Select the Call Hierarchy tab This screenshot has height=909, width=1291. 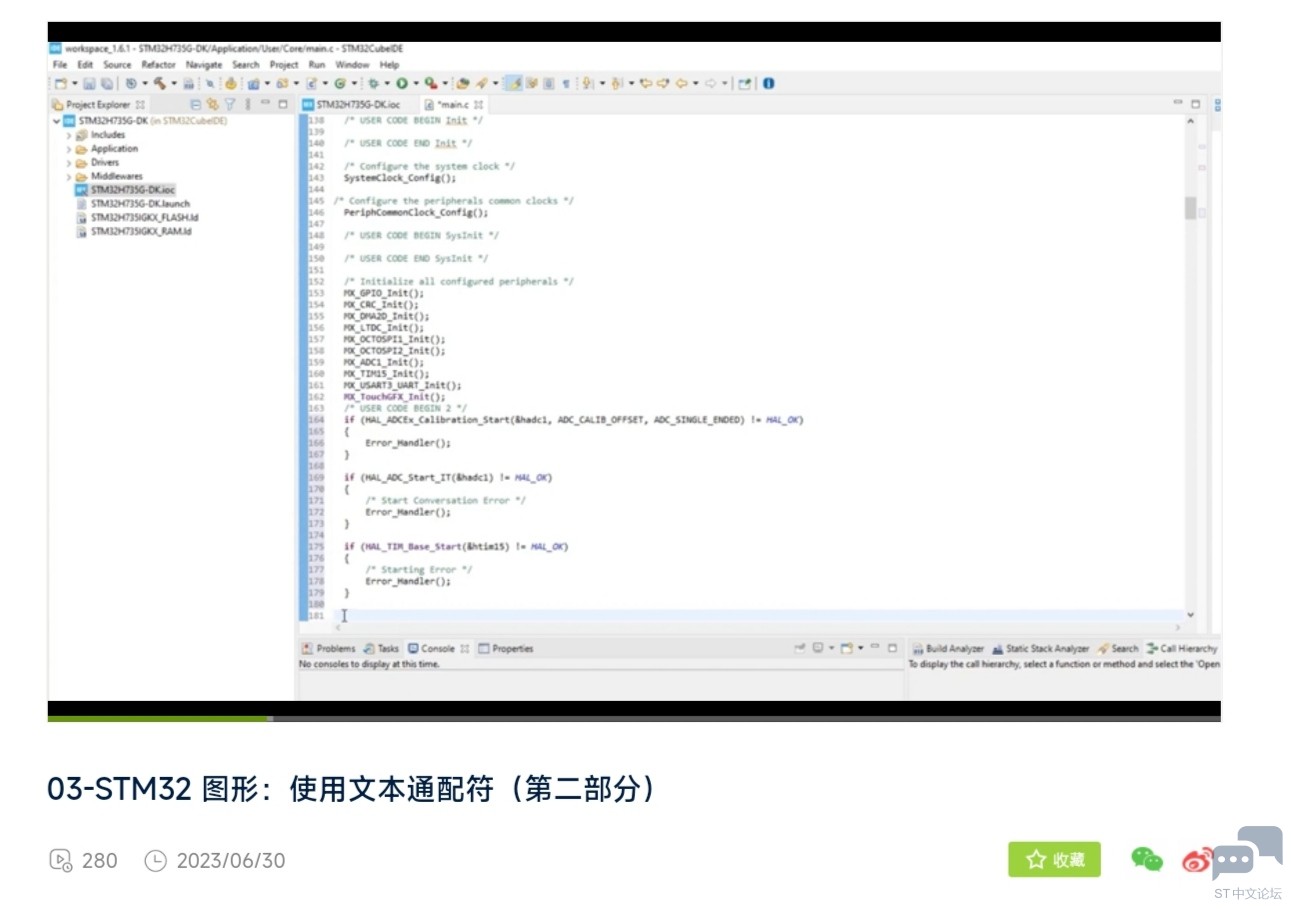1182,649
